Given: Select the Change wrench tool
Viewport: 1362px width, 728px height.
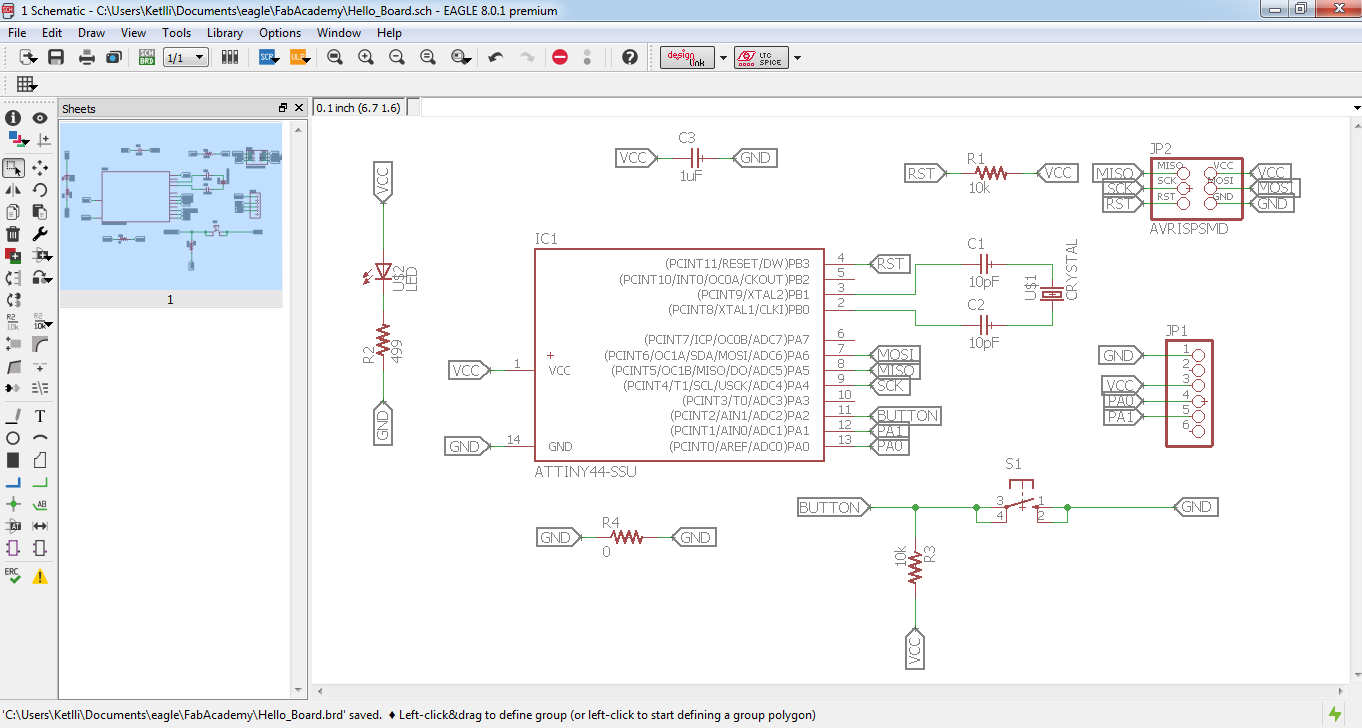Looking at the screenshot, I should (x=40, y=233).
